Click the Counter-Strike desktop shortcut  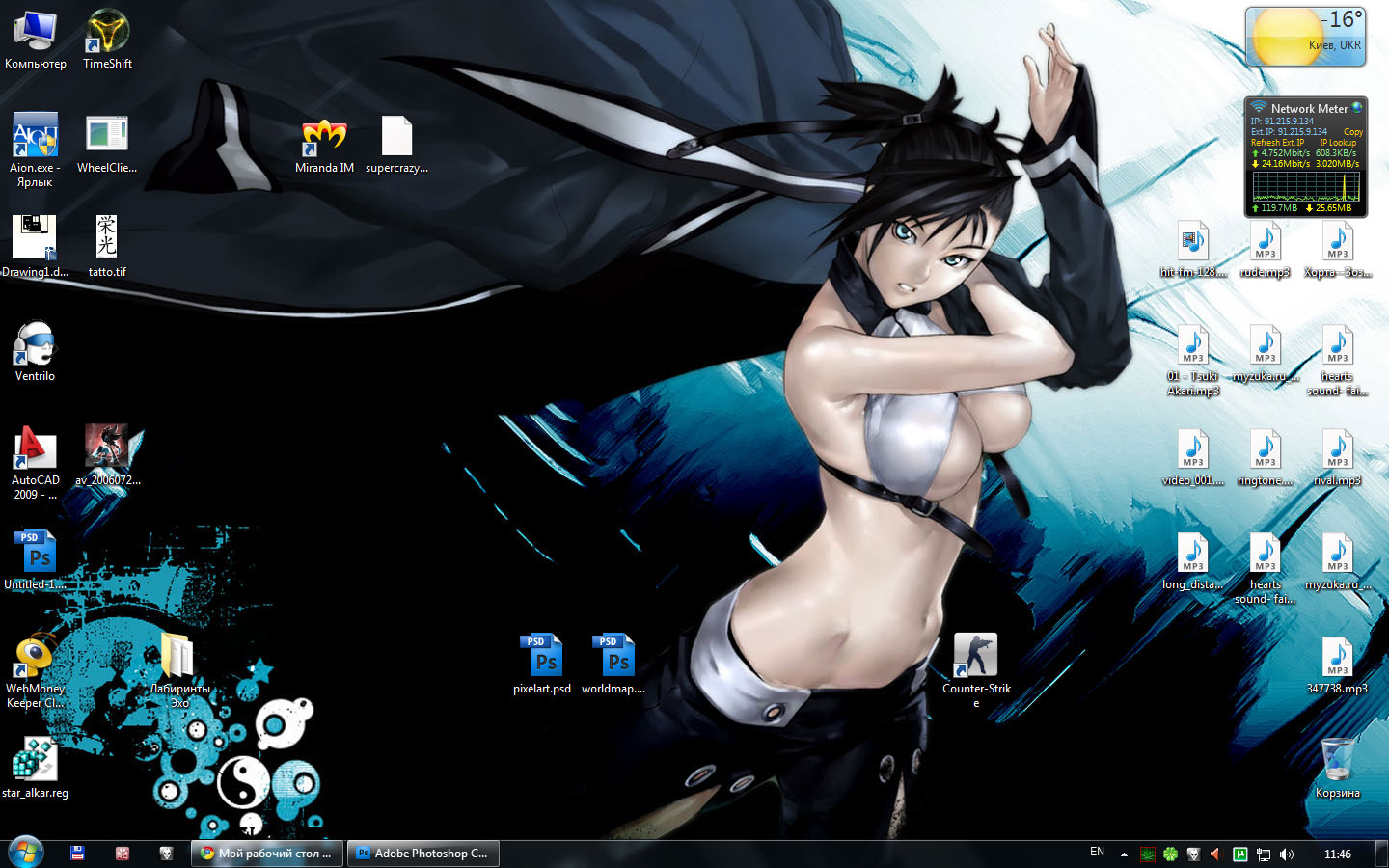(975, 657)
